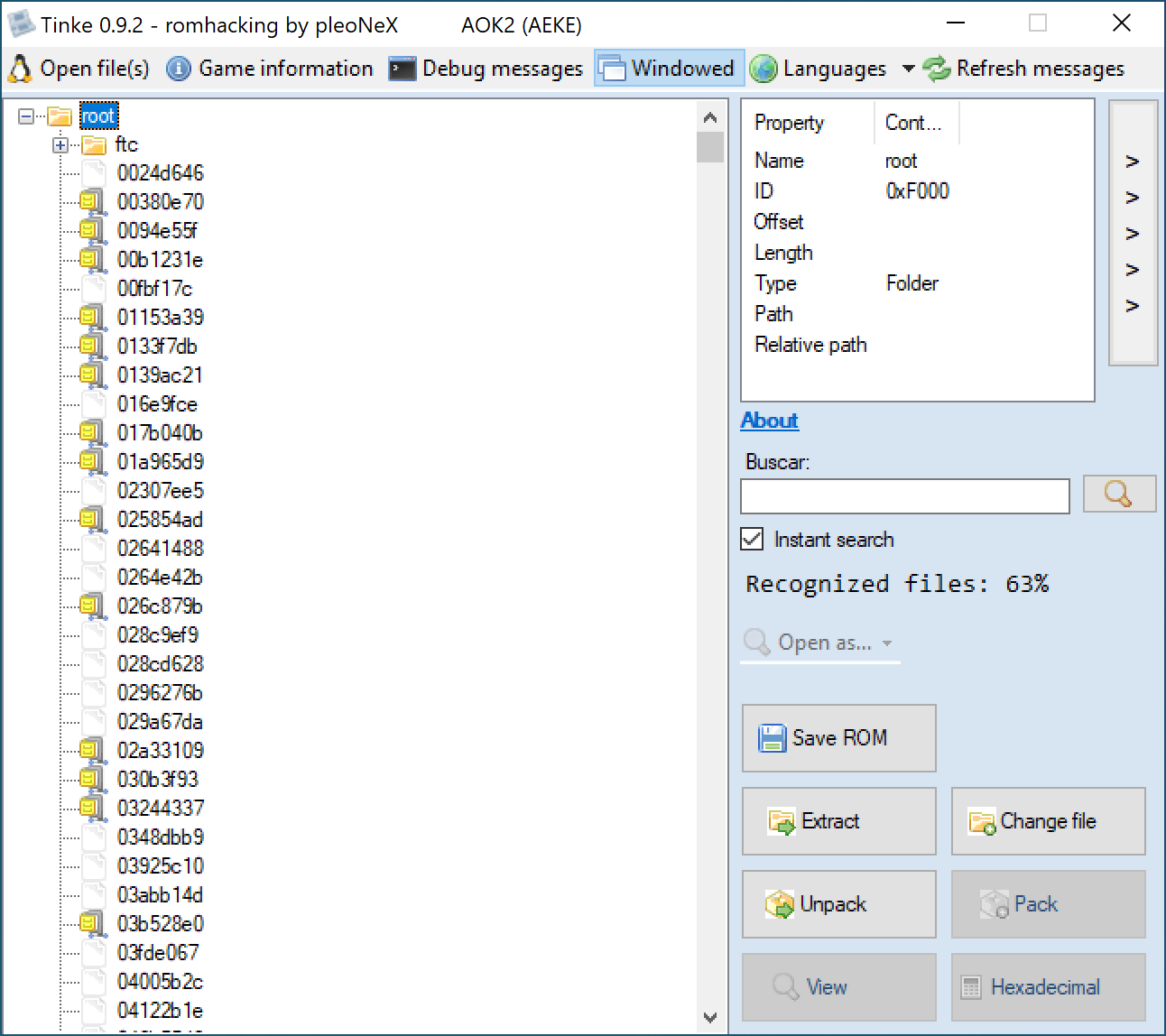Click the file icon of 030b3f93

pyautogui.click(x=92, y=780)
